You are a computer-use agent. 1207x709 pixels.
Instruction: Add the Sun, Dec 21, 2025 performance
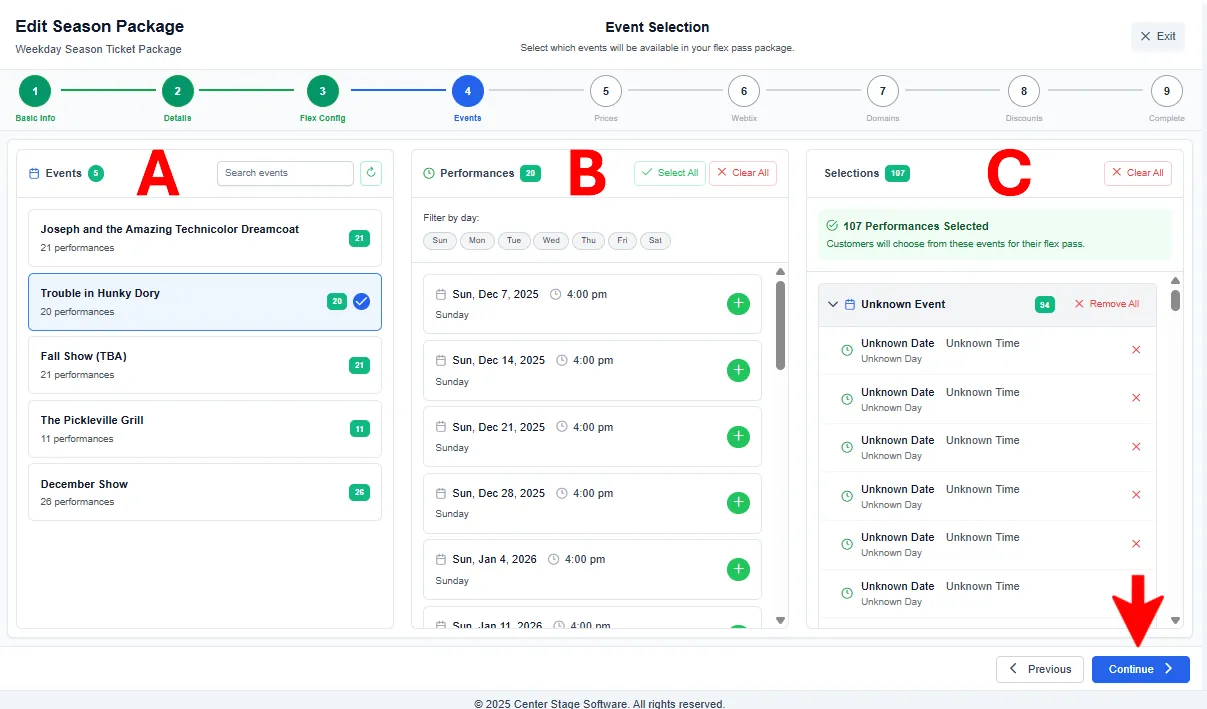pos(738,437)
